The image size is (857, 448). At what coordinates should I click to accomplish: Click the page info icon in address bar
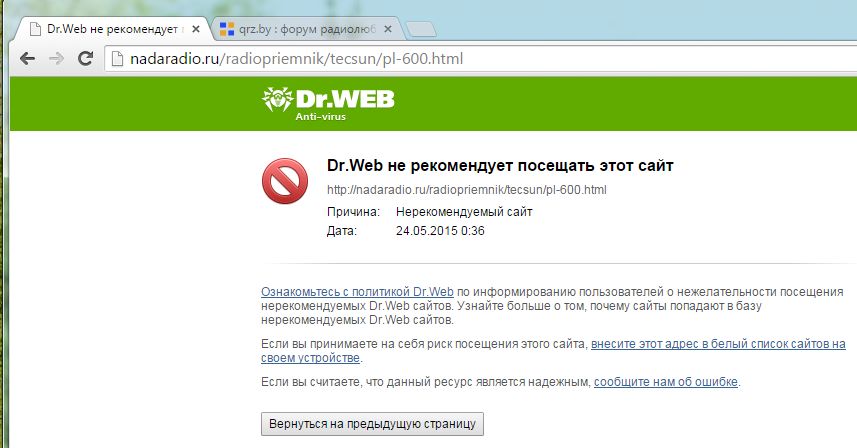(x=117, y=59)
